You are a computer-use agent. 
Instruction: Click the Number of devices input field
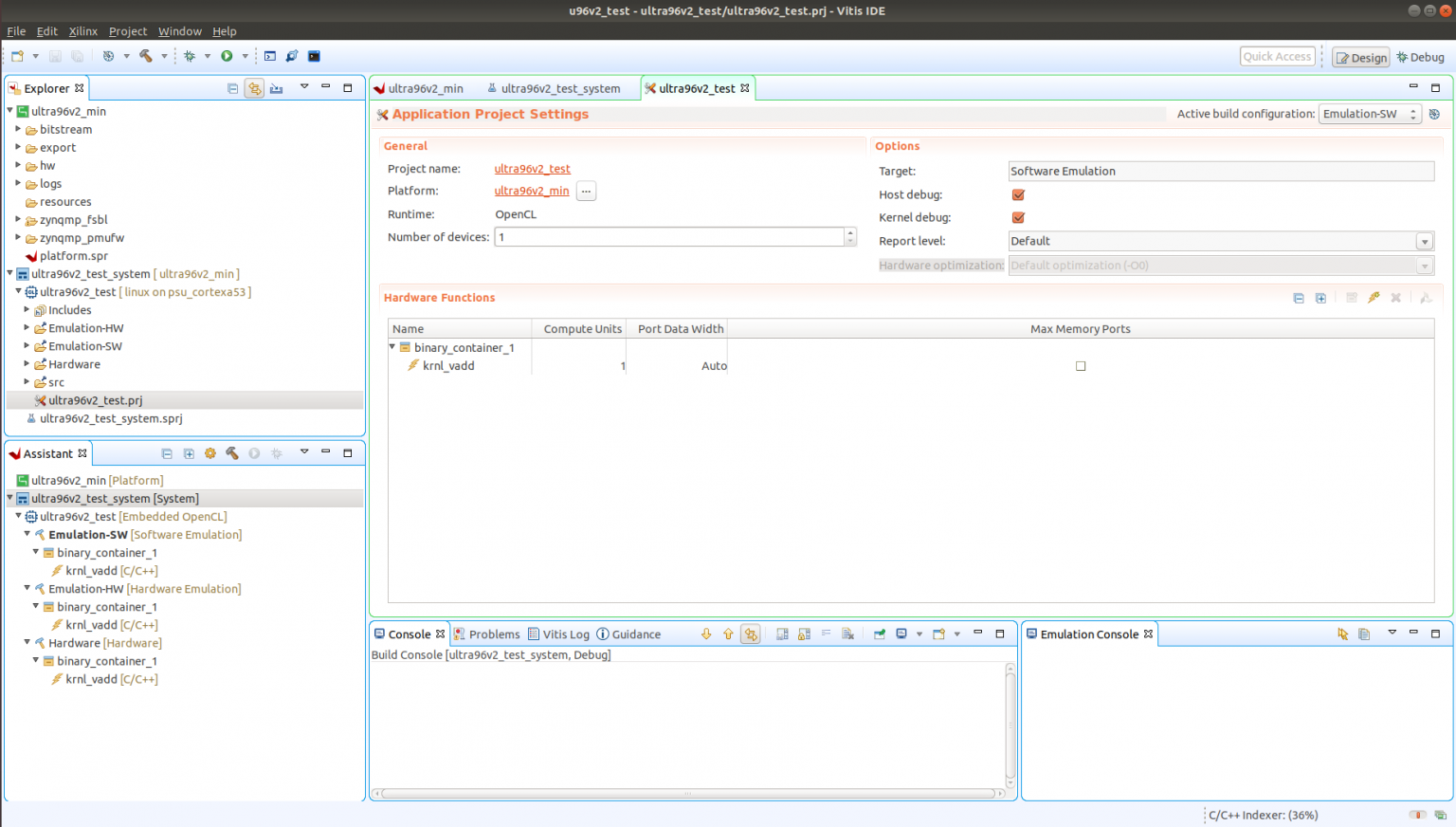669,237
